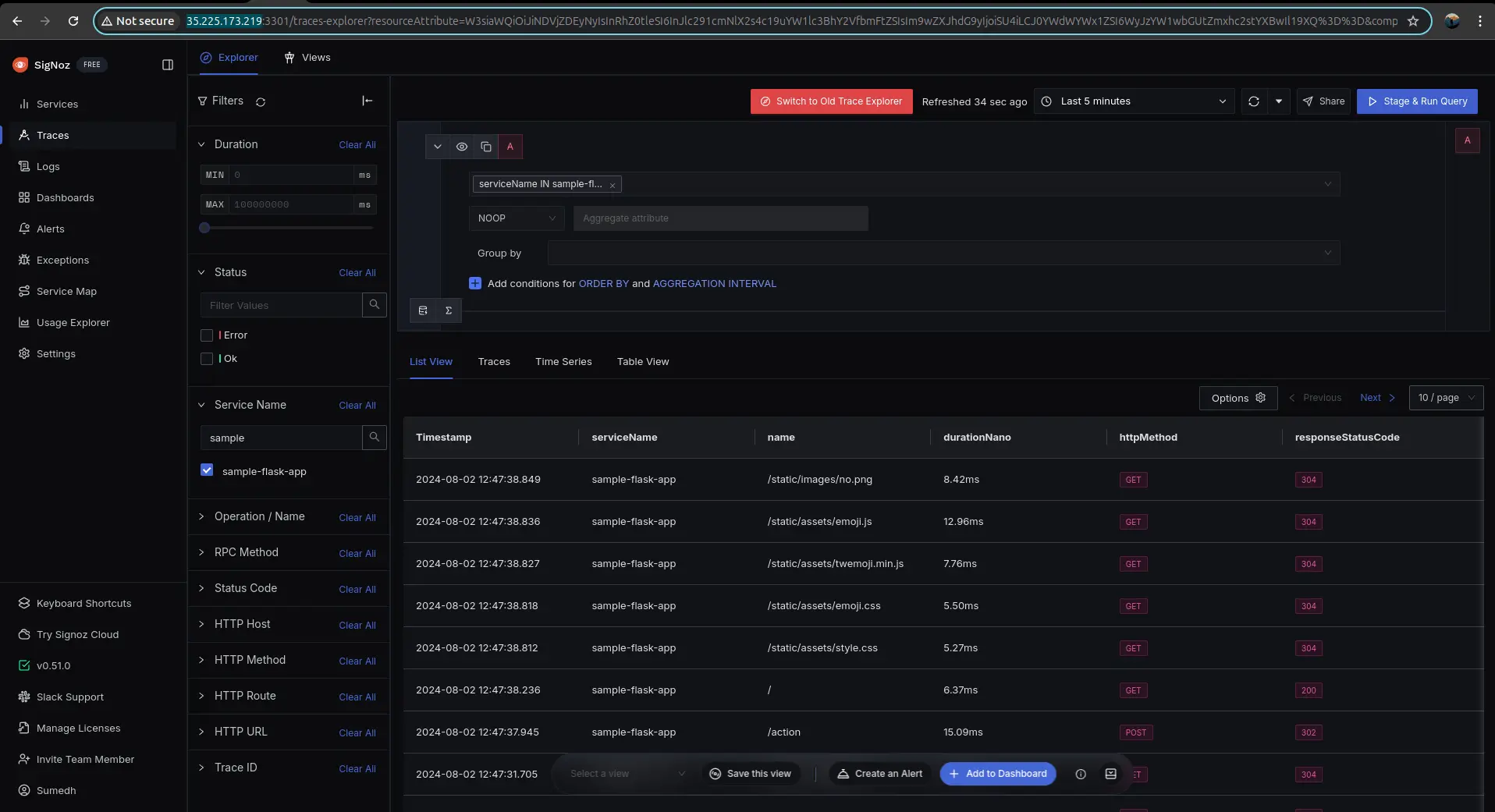This screenshot has height=812, width=1495.
Task: Bookmark this page with the star icon
Action: 1413,21
